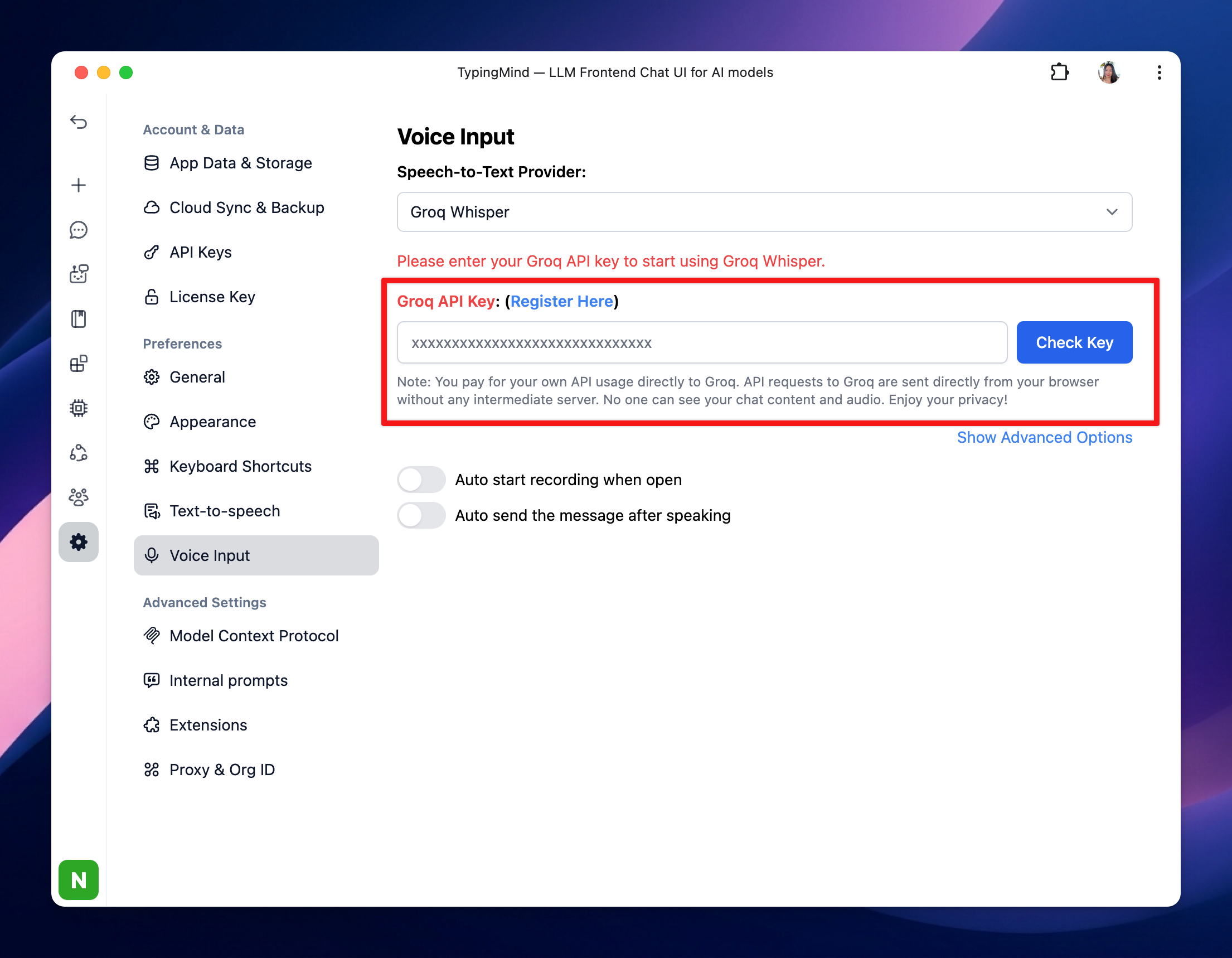
Task: Open the models chip icon
Action: tap(79, 408)
